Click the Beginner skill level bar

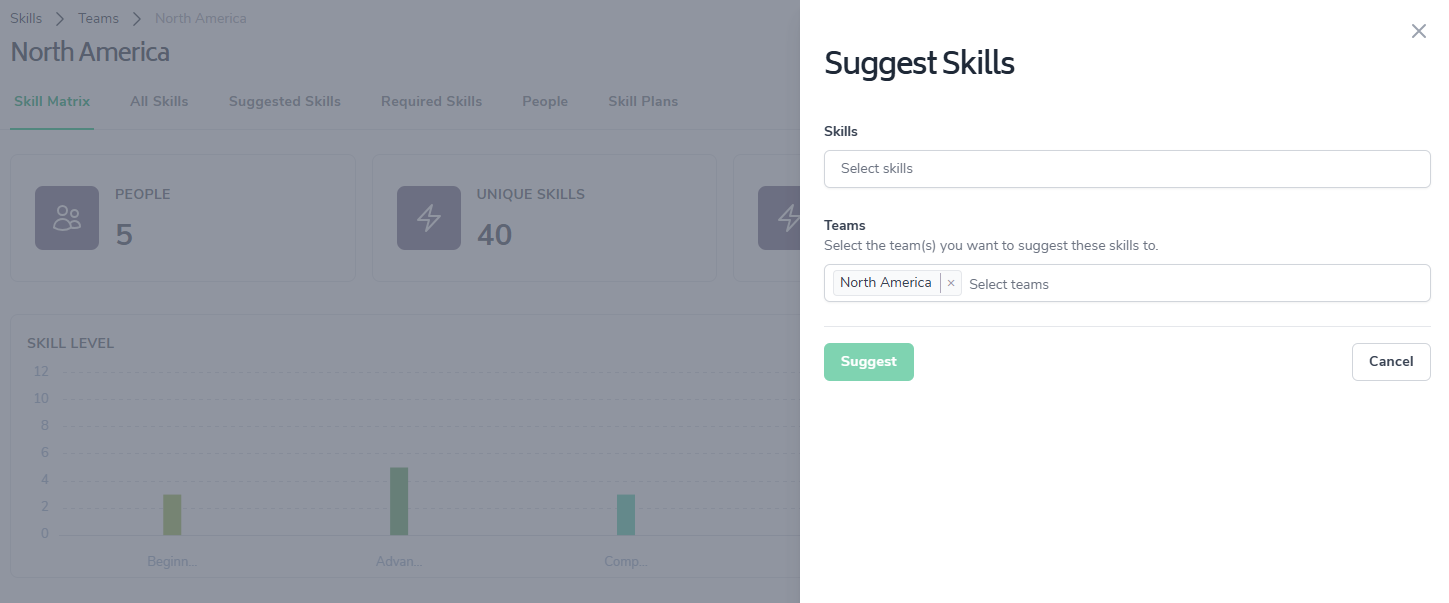(x=172, y=514)
